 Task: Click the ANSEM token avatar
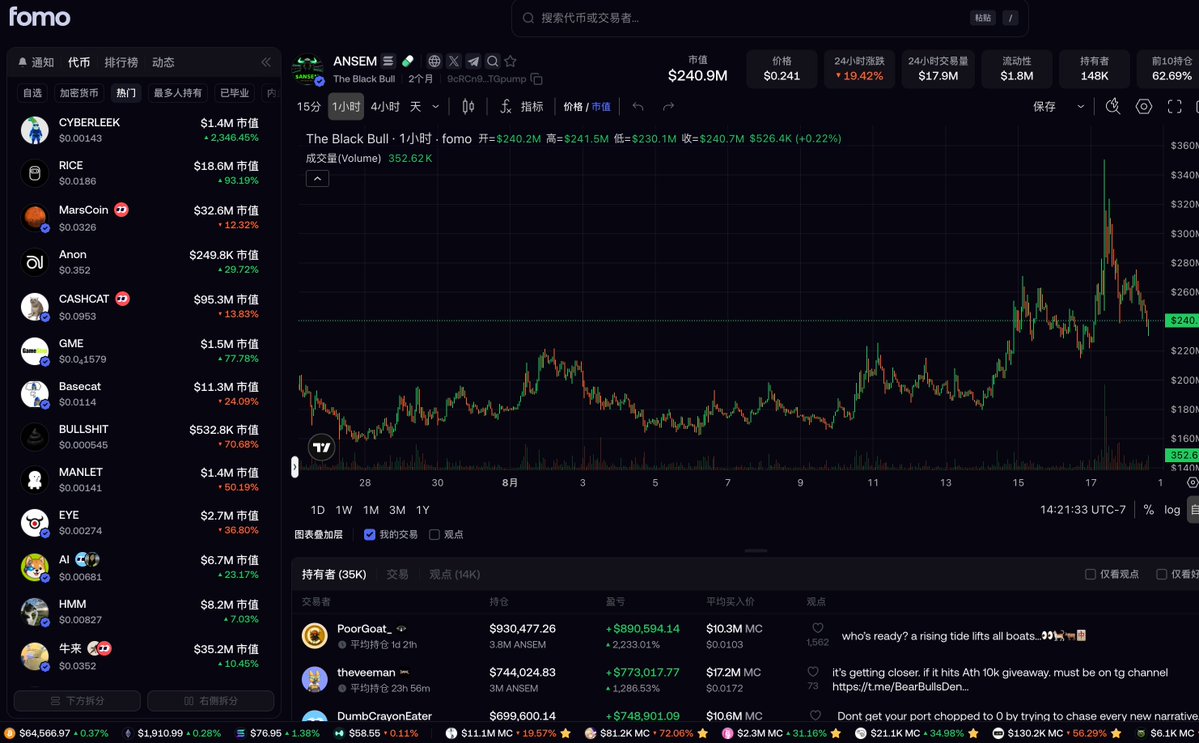click(307, 70)
